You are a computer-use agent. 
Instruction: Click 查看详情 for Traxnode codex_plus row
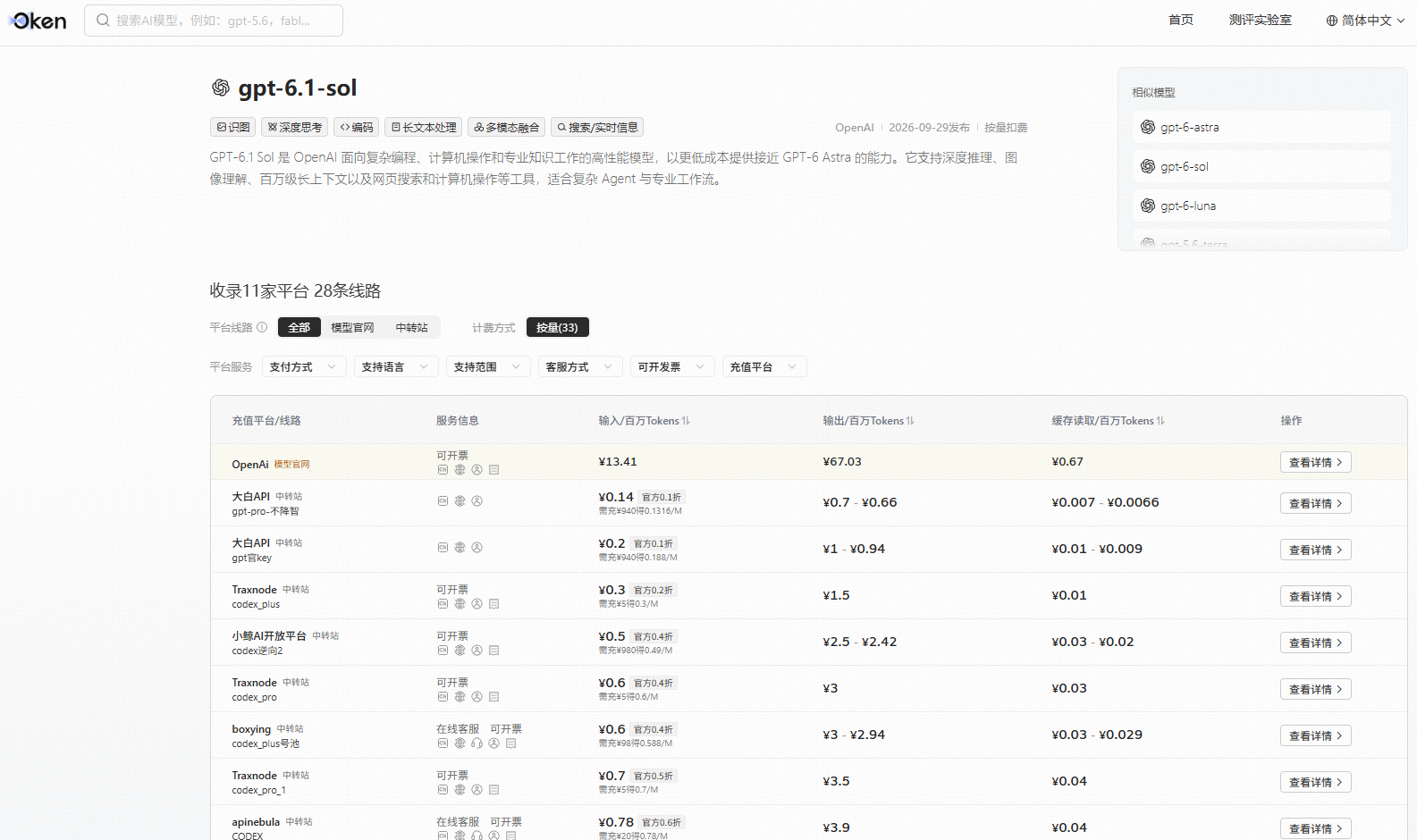(x=1315, y=596)
